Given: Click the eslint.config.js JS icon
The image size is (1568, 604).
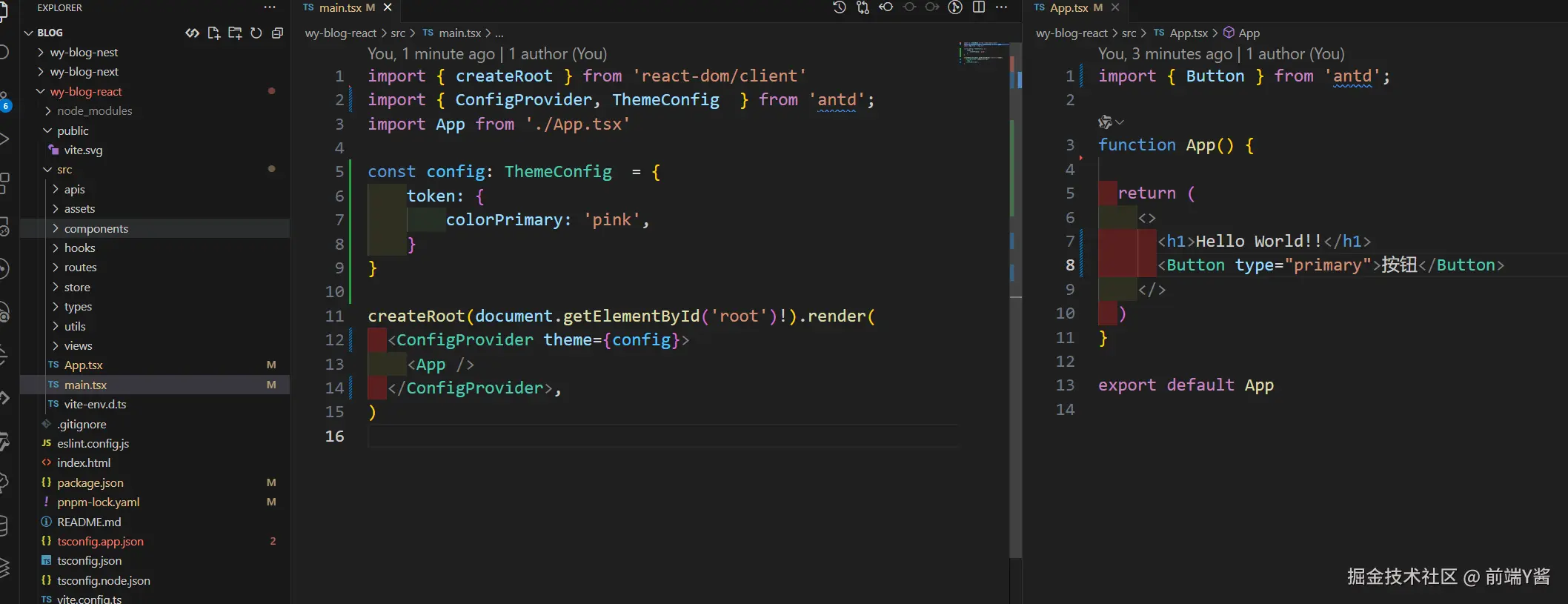Looking at the screenshot, I should (46, 443).
